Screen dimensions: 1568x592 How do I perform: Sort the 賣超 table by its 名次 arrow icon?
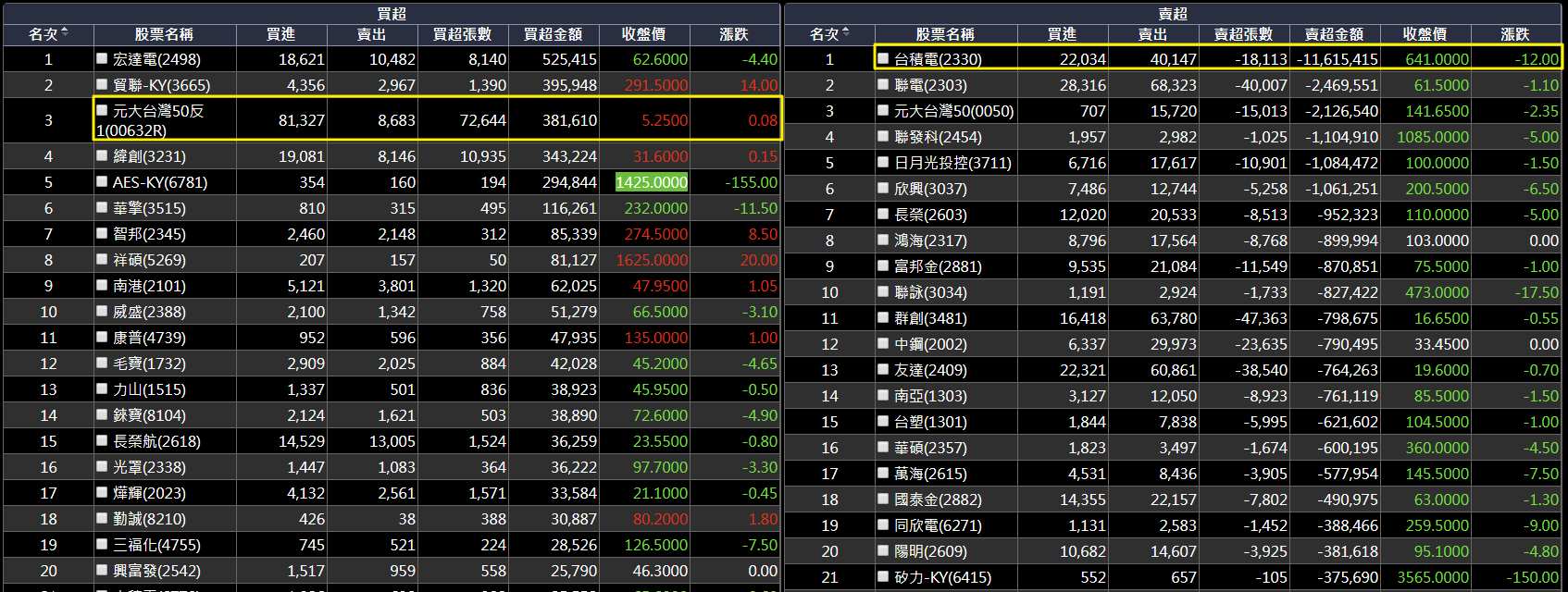click(846, 33)
